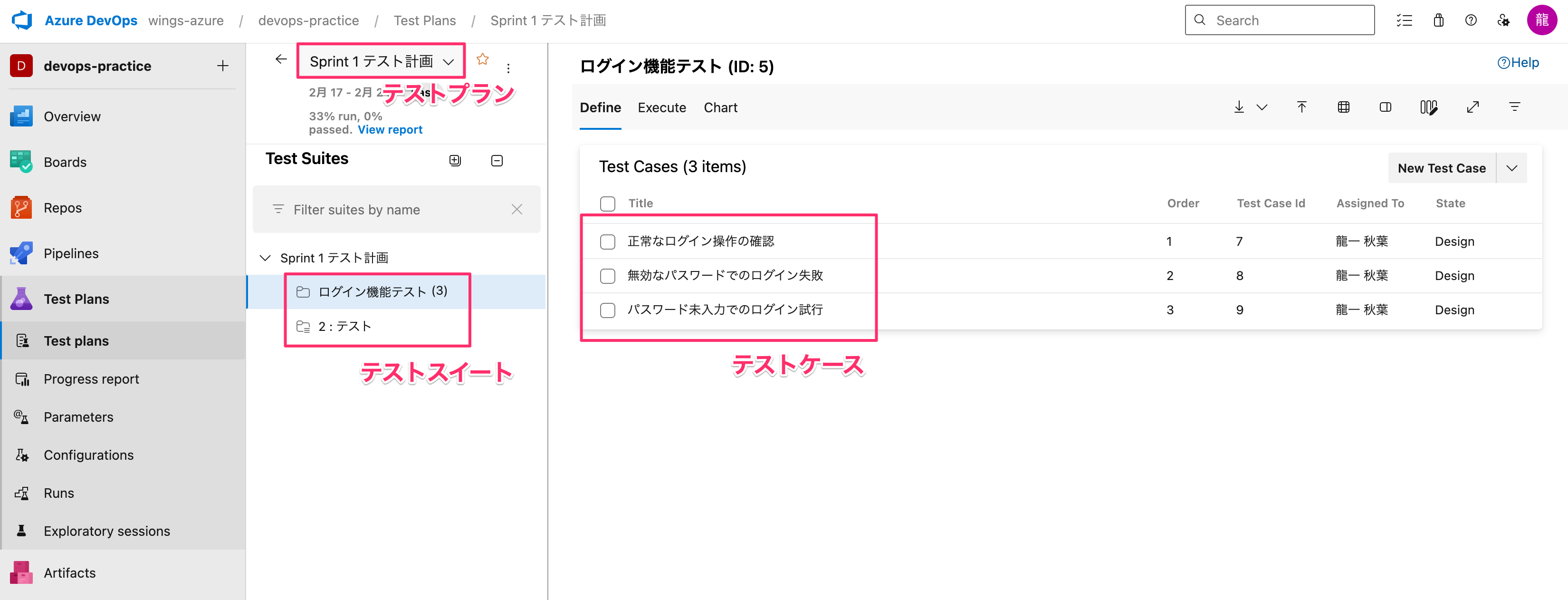Expand New Test Case dropdown arrow

pos(1511,168)
